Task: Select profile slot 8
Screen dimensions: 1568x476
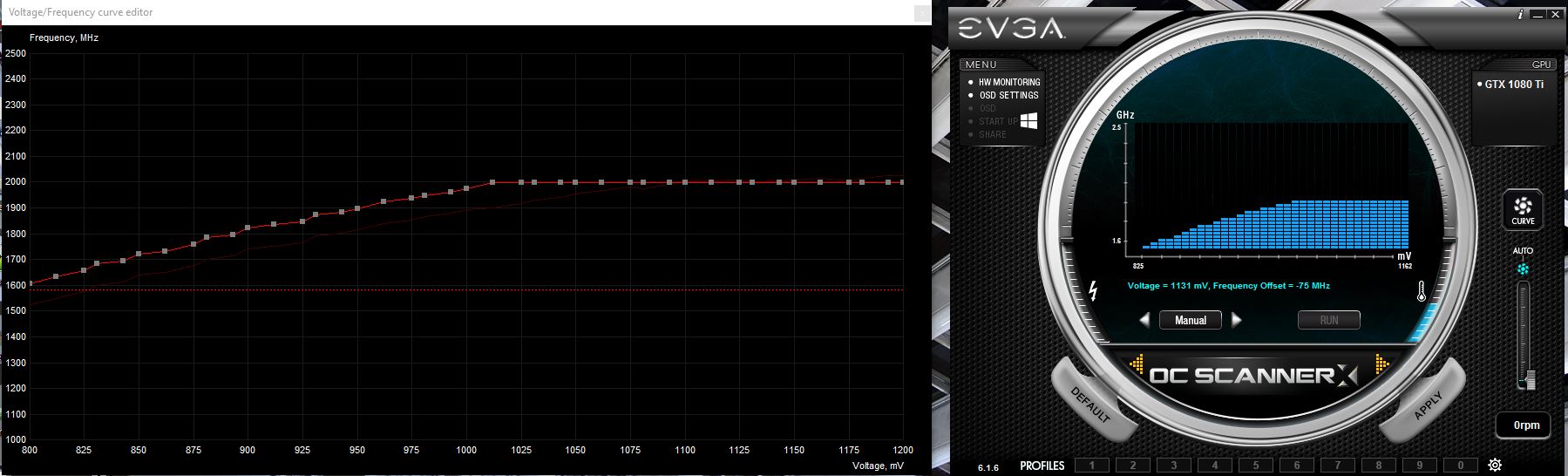Action: pos(1379,466)
